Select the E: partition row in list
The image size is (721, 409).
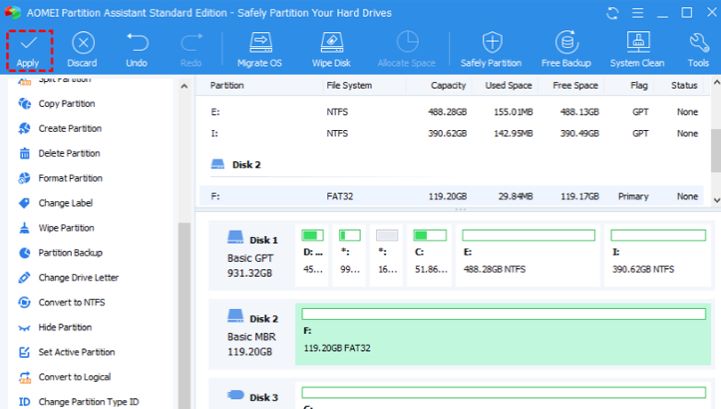(452, 112)
